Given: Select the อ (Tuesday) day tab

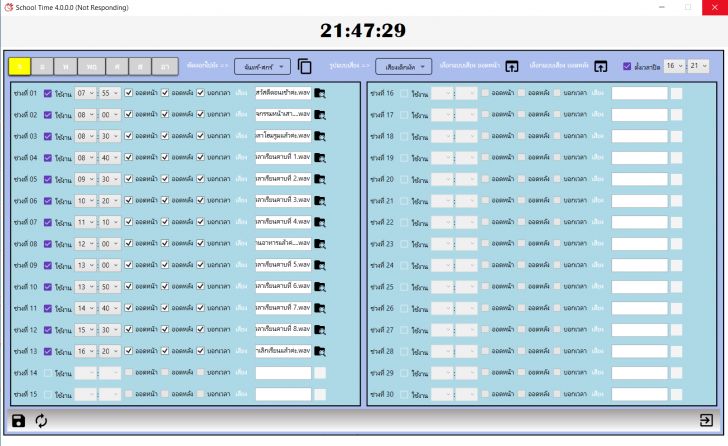Looking at the screenshot, I should pyautogui.click(x=42, y=66).
